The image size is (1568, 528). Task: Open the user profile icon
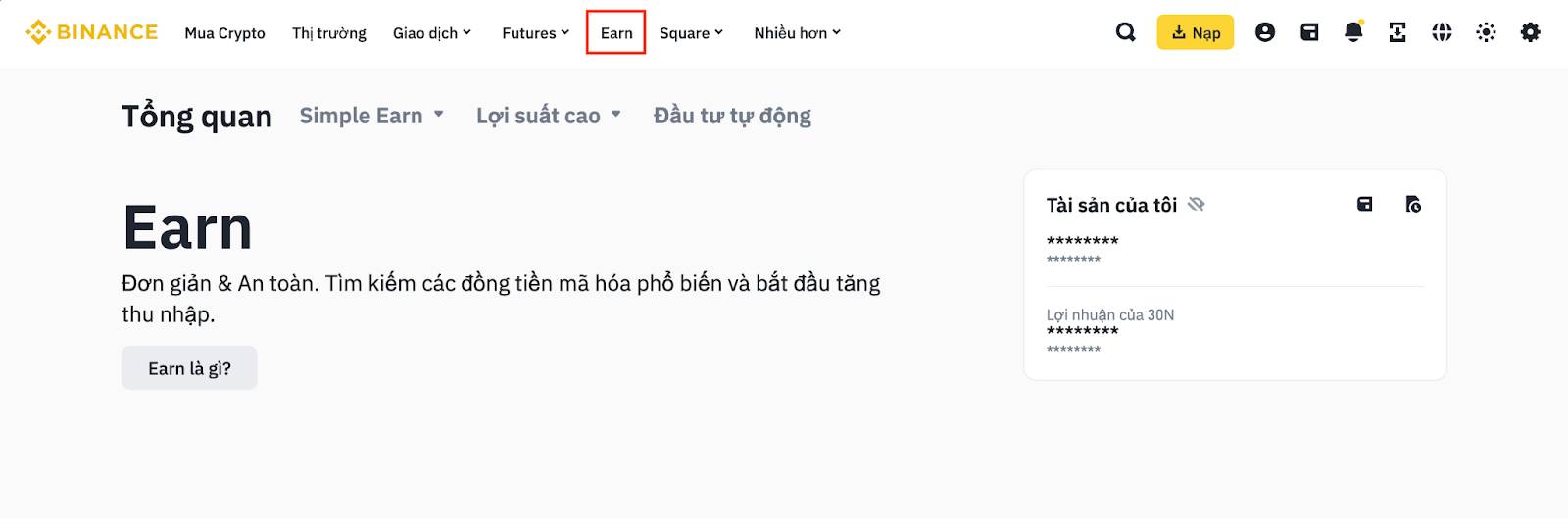coord(1265,32)
